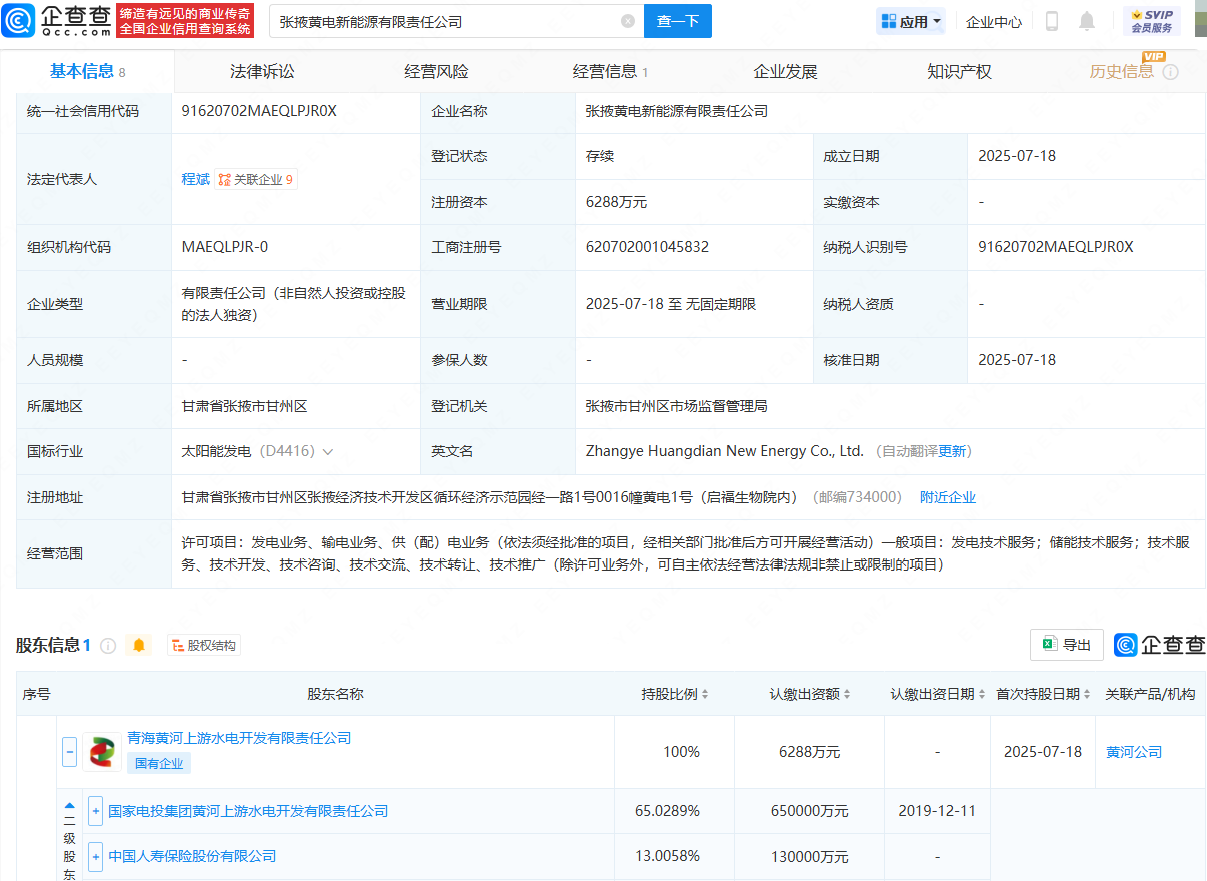1207x881 pixels.
Task: Open legal representative 程斌 link
Action: [195, 179]
